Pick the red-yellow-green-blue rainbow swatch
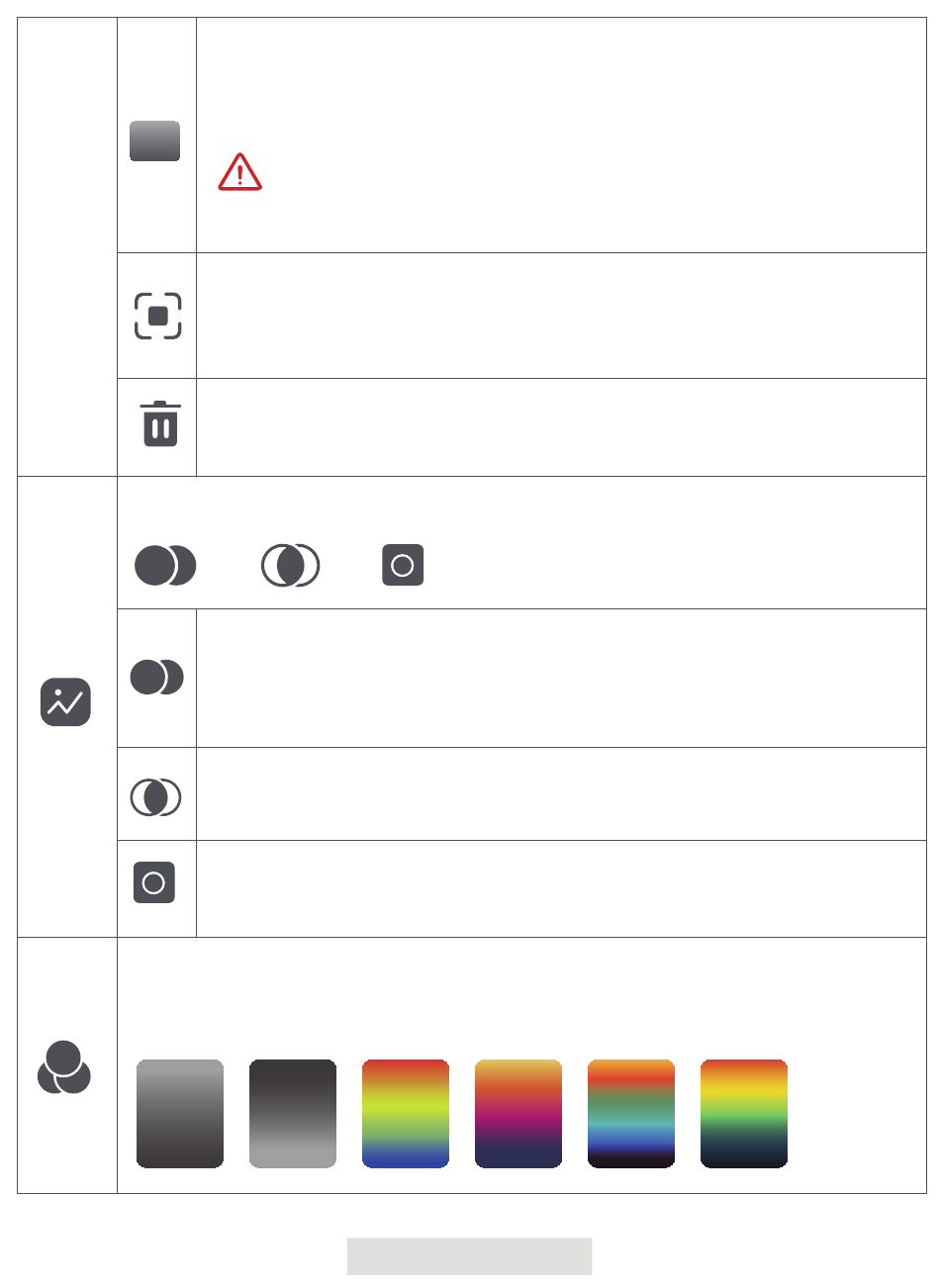Screen dimensions: 940x1288 click(x=406, y=1114)
